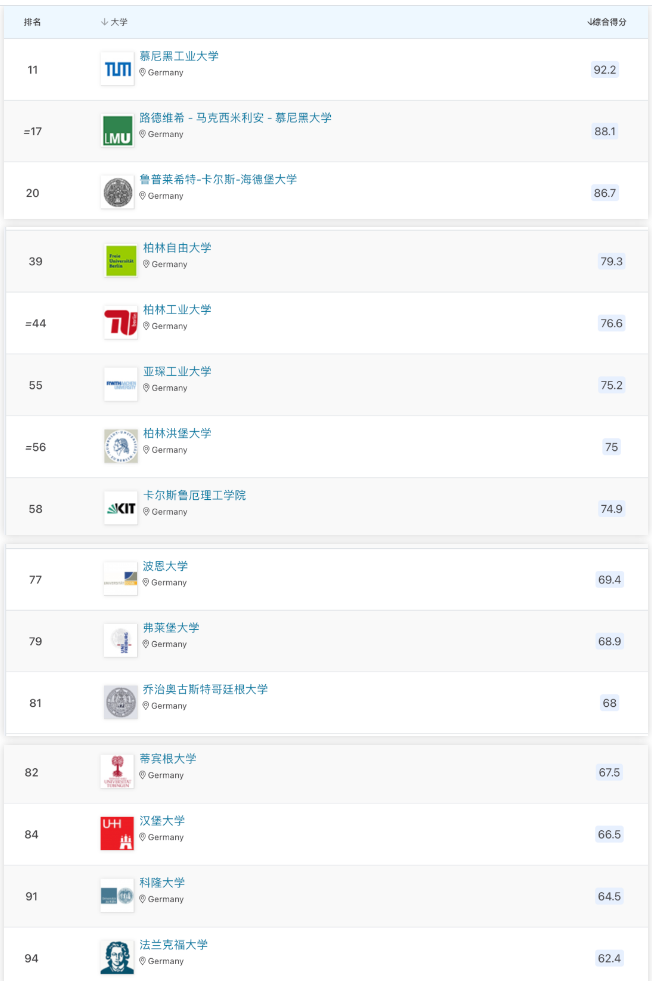Screen dimensions: 652x981
Task: Open 慕尼黑工业大学 link
Action: click(x=179, y=56)
